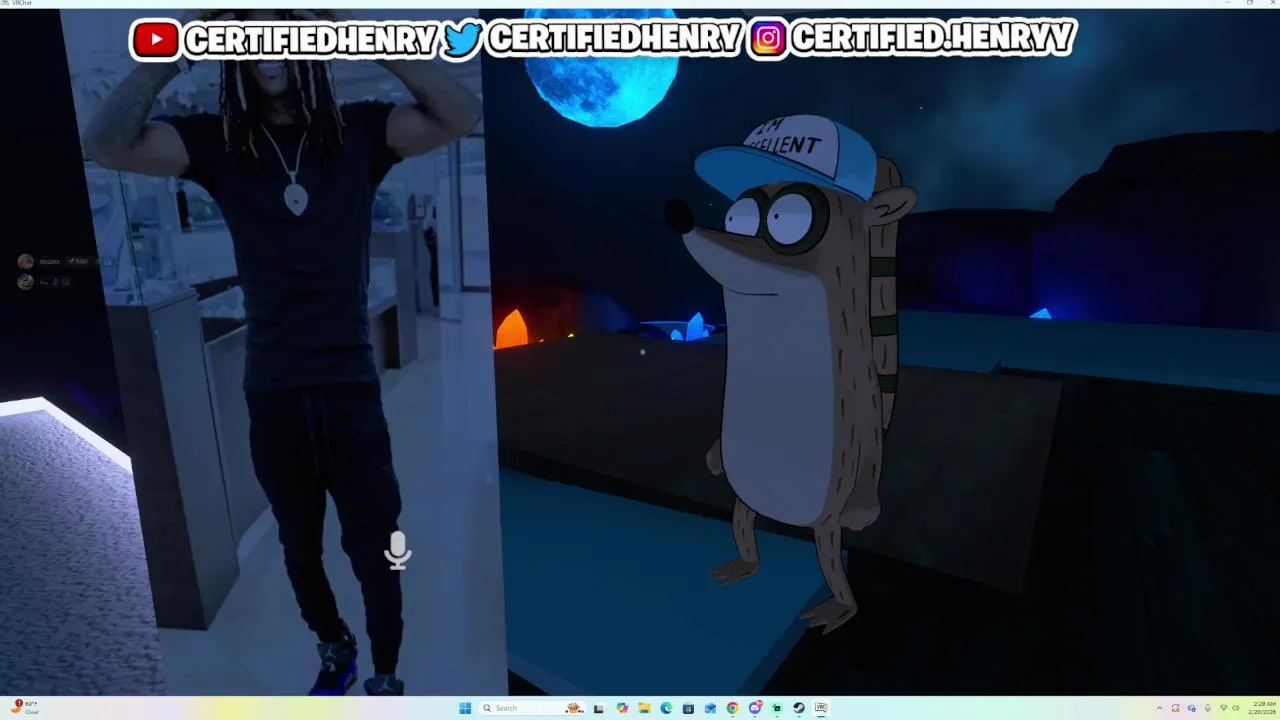The height and width of the screenshot is (720, 1280).
Task: Click the microphone icon in system tray
Action: tap(1208, 708)
